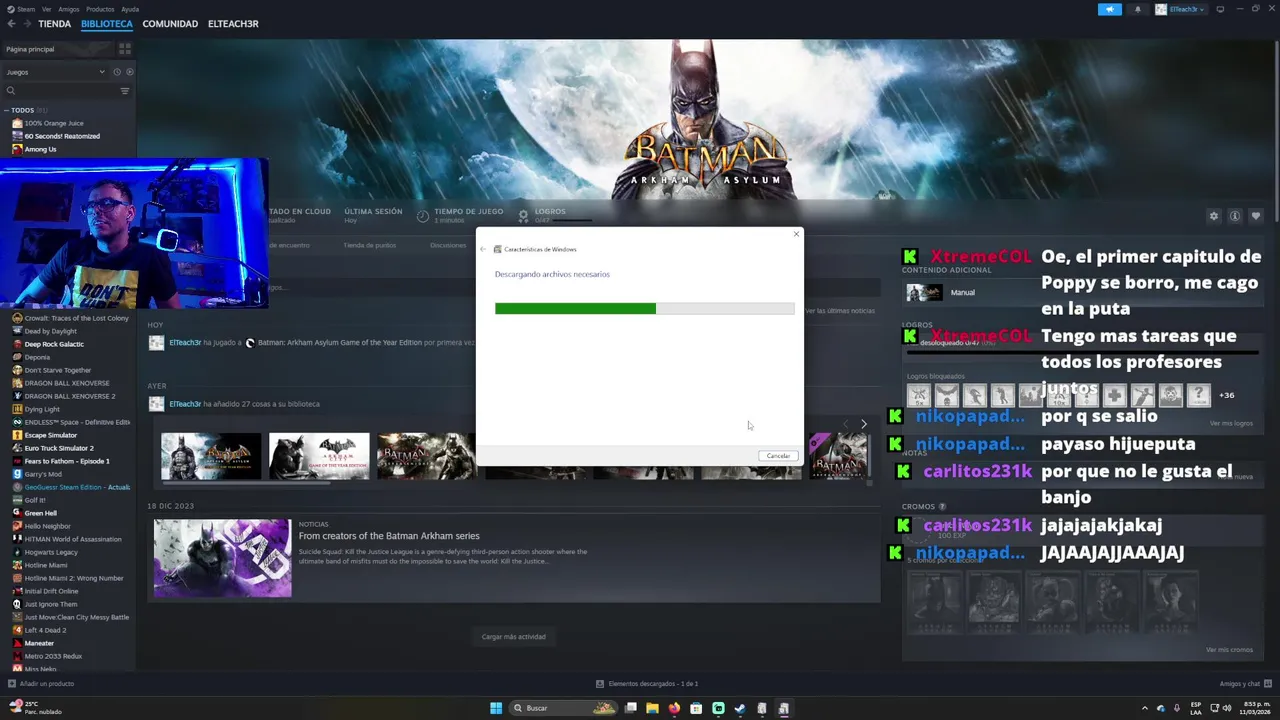Select Hogwarts Legacy in the game list
Image resolution: width=1280 pixels, height=720 pixels.
[x=51, y=552]
